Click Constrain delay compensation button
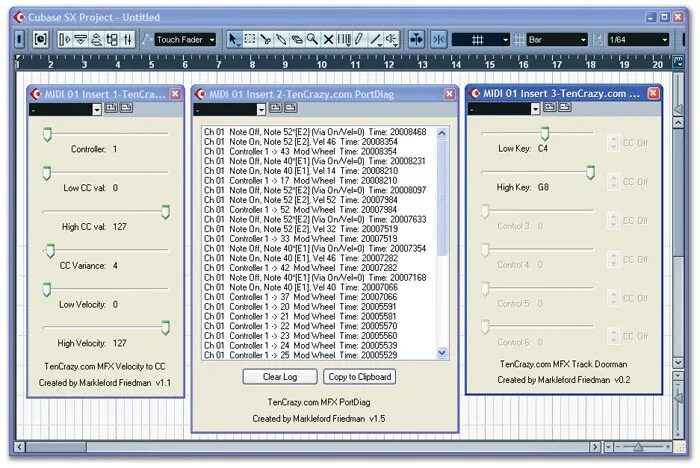700x468 pixels. pos(40,40)
